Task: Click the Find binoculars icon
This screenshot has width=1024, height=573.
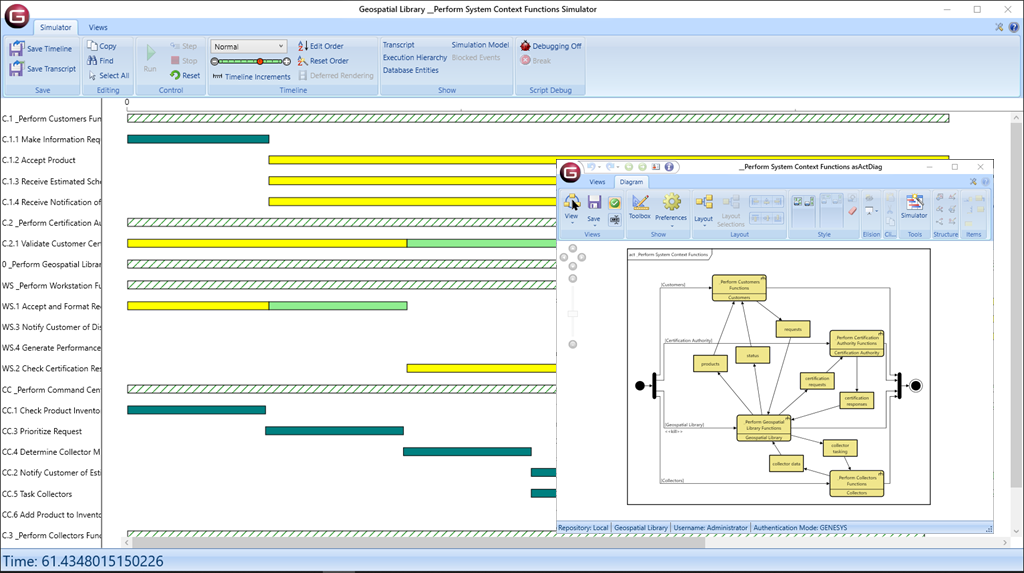Action: [93, 61]
